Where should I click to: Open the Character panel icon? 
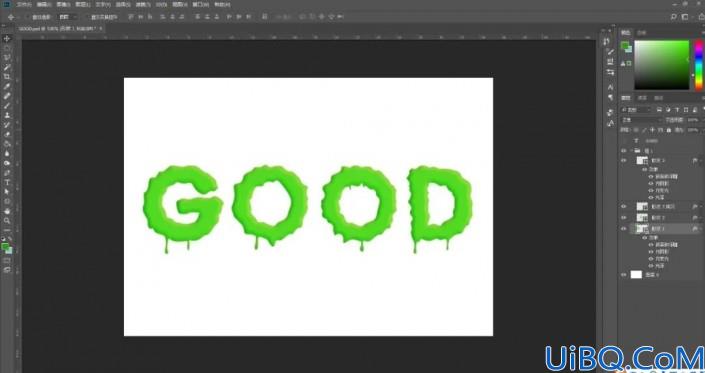coord(610,86)
